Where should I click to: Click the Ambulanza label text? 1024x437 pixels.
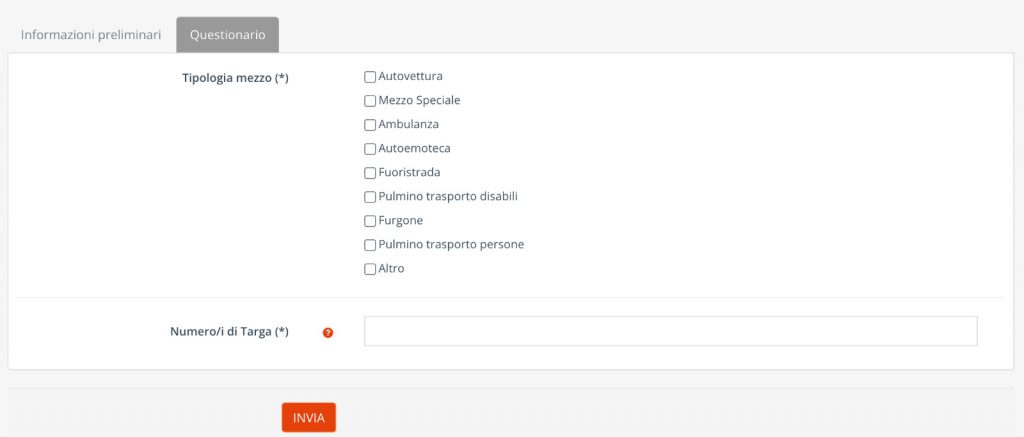(409, 124)
